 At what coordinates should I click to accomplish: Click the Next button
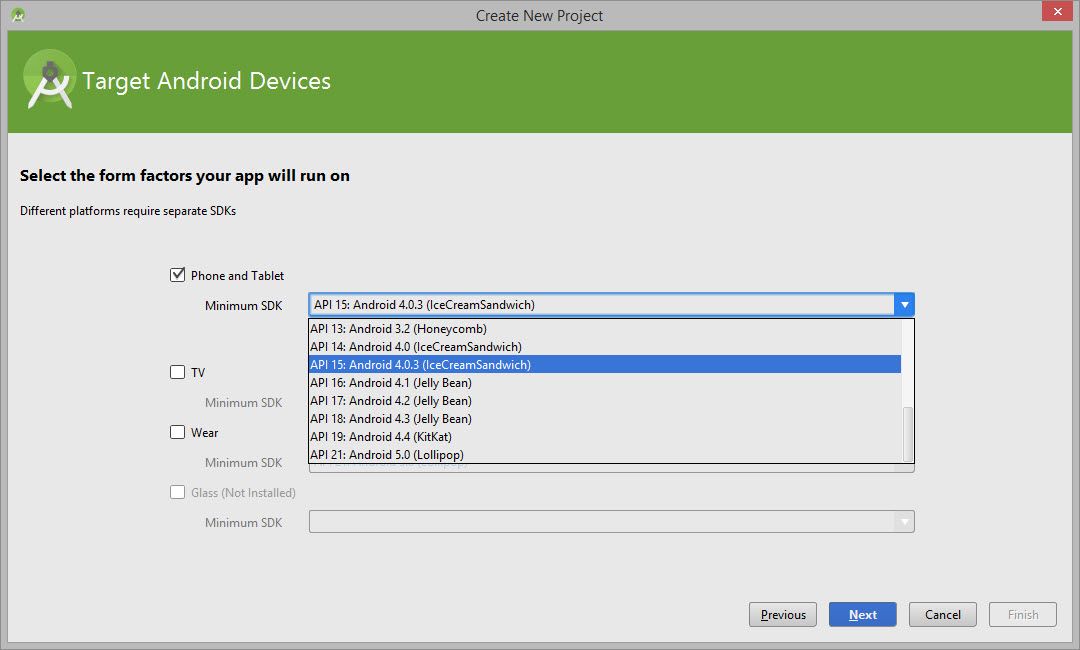[862, 614]
